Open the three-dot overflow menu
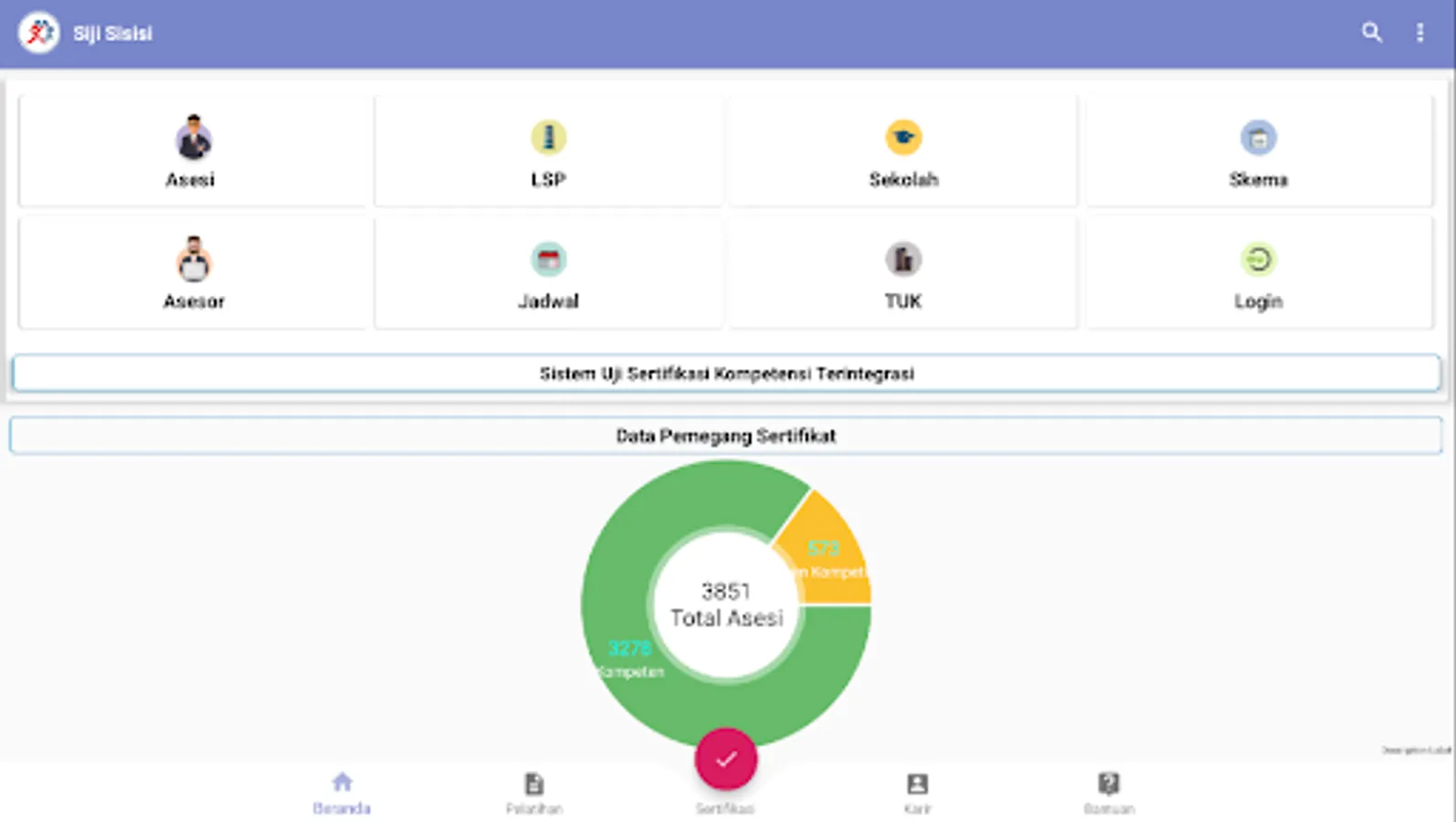This screenshot has width=1456, height=822. click(x=1420, y=33)
